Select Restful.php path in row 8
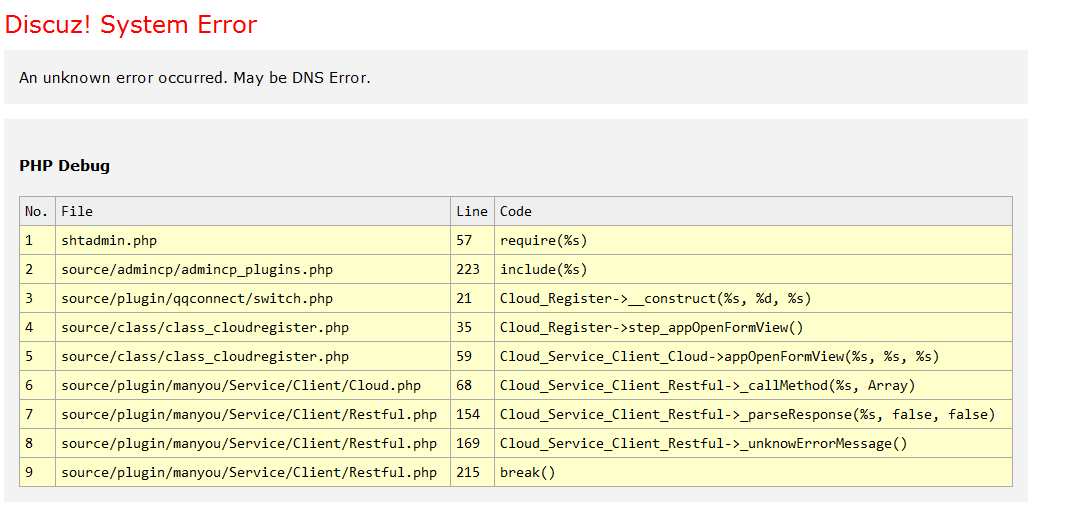The image size is (1092, 517). coord(249,443)
